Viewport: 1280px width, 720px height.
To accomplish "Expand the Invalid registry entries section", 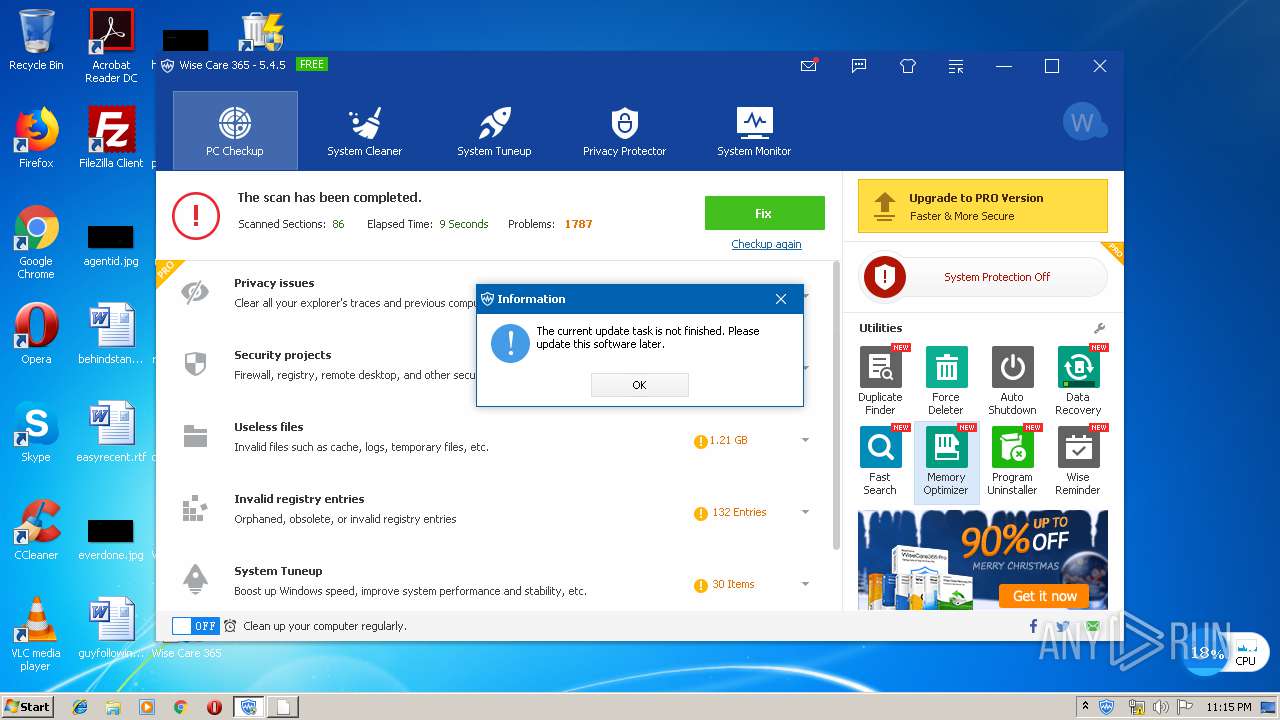I will (805, 512).
